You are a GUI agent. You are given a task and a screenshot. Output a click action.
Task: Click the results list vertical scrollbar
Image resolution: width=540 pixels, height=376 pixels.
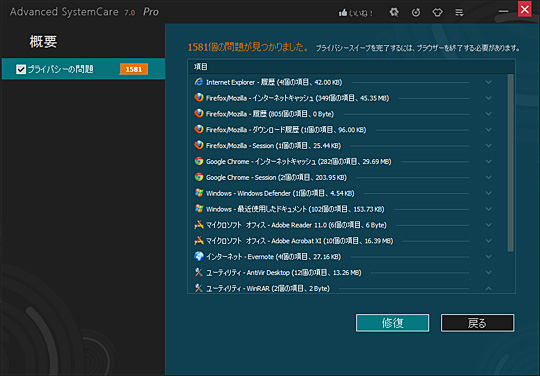[x=510, y=163]
